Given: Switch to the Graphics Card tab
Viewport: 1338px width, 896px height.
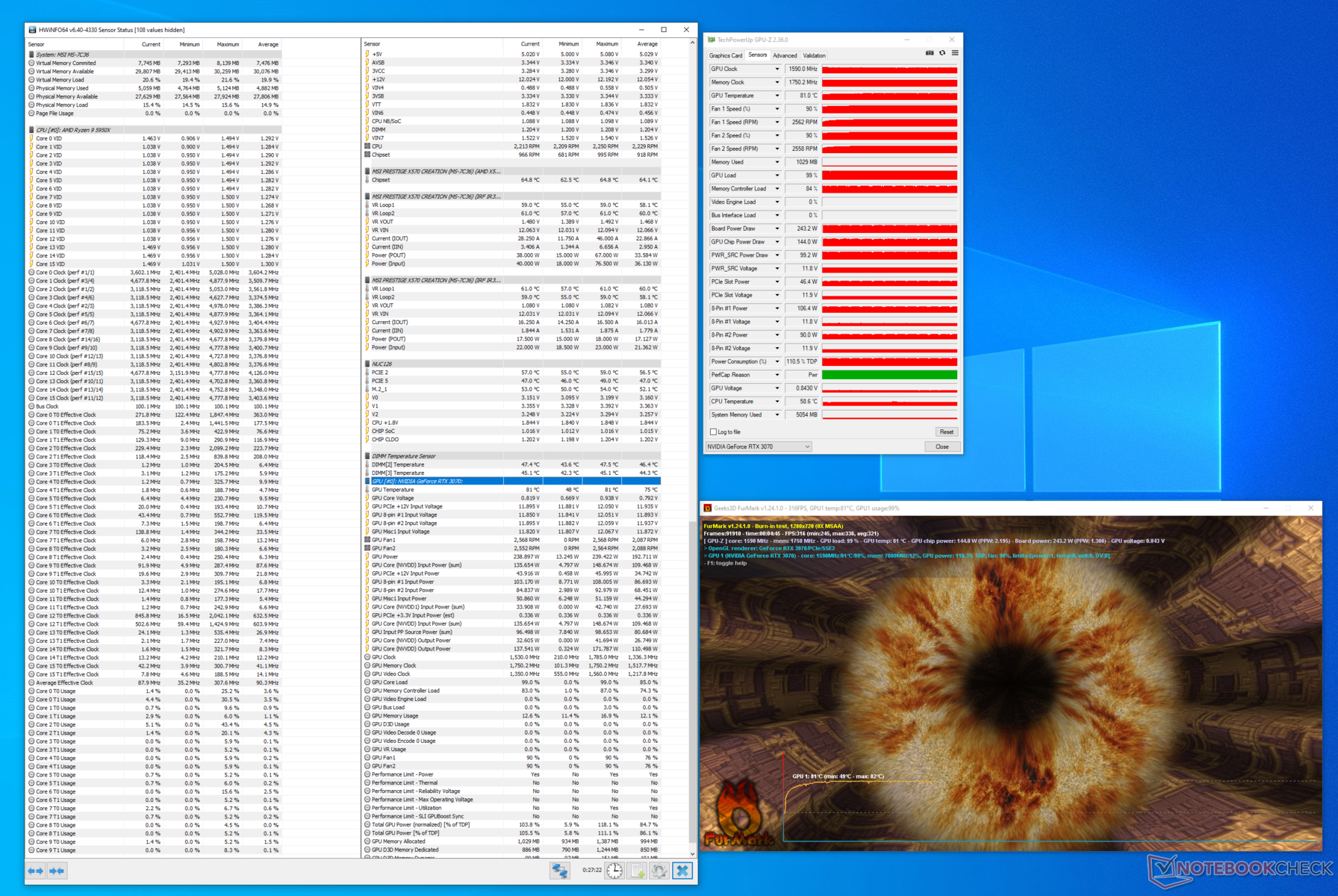Looking at the screenshot, I should tap(725, 55).
